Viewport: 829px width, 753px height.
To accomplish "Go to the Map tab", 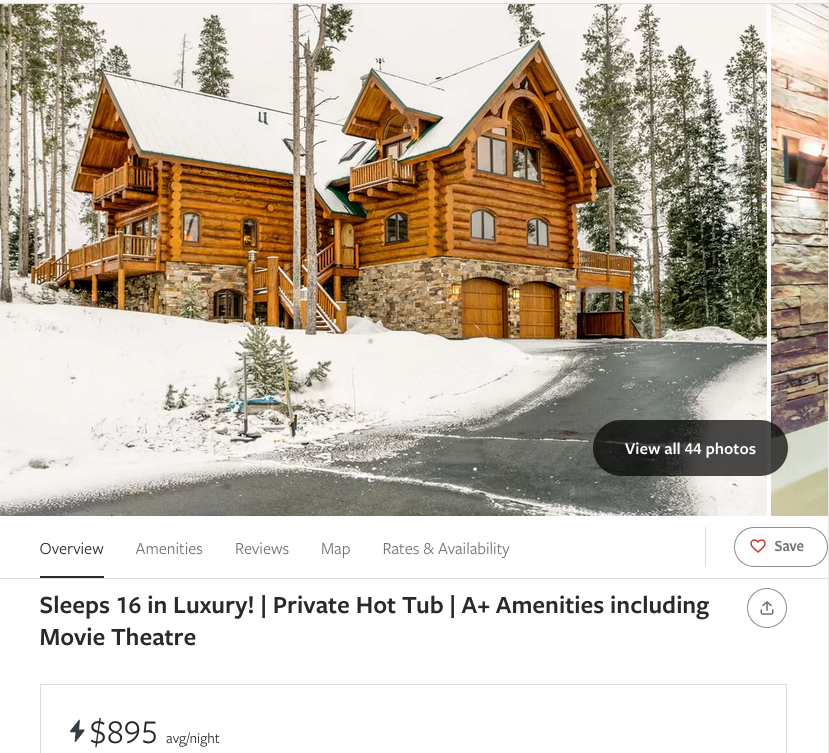I will pyautogui.click(x=335, y=549).
